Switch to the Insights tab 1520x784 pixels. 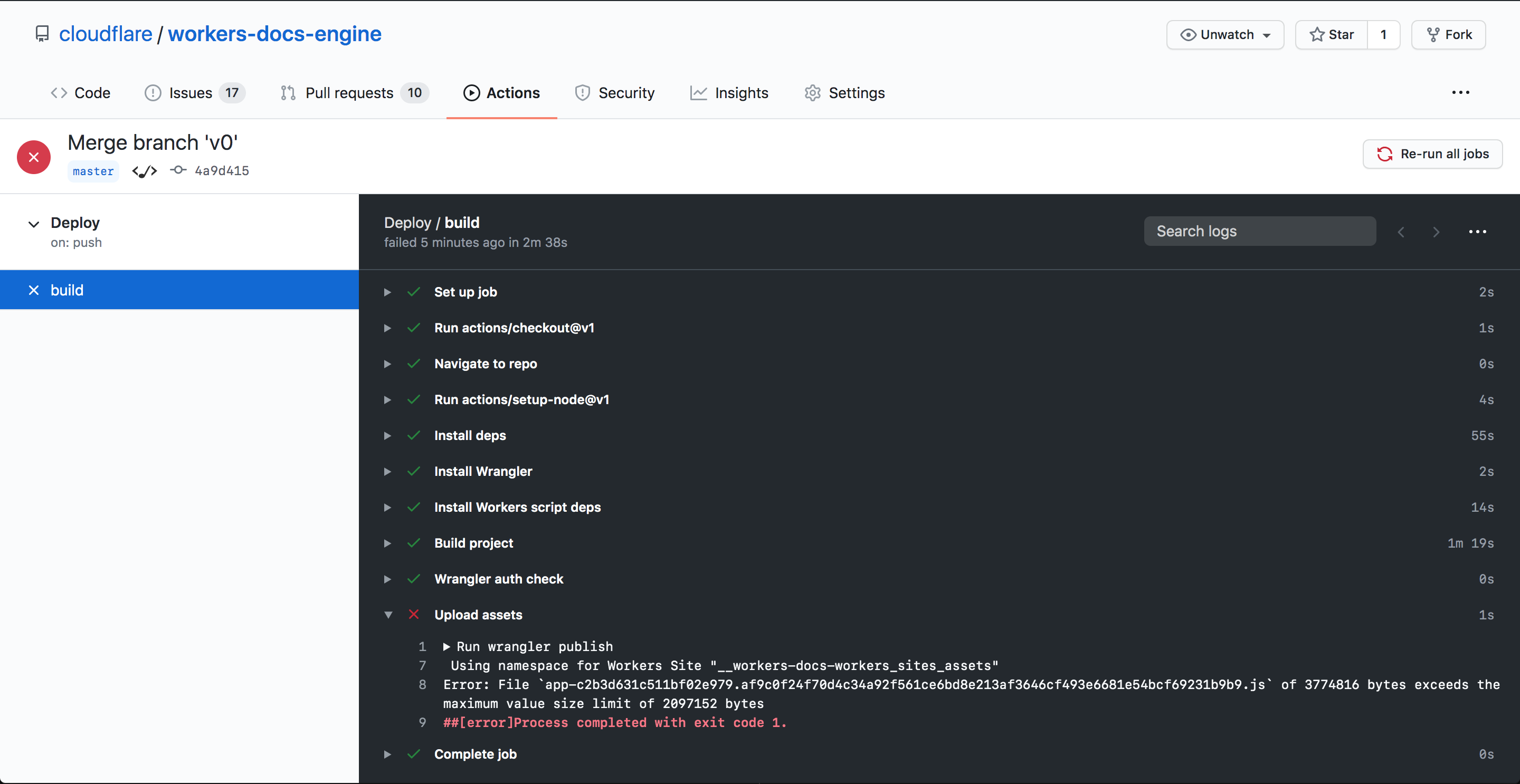(729, 93)
